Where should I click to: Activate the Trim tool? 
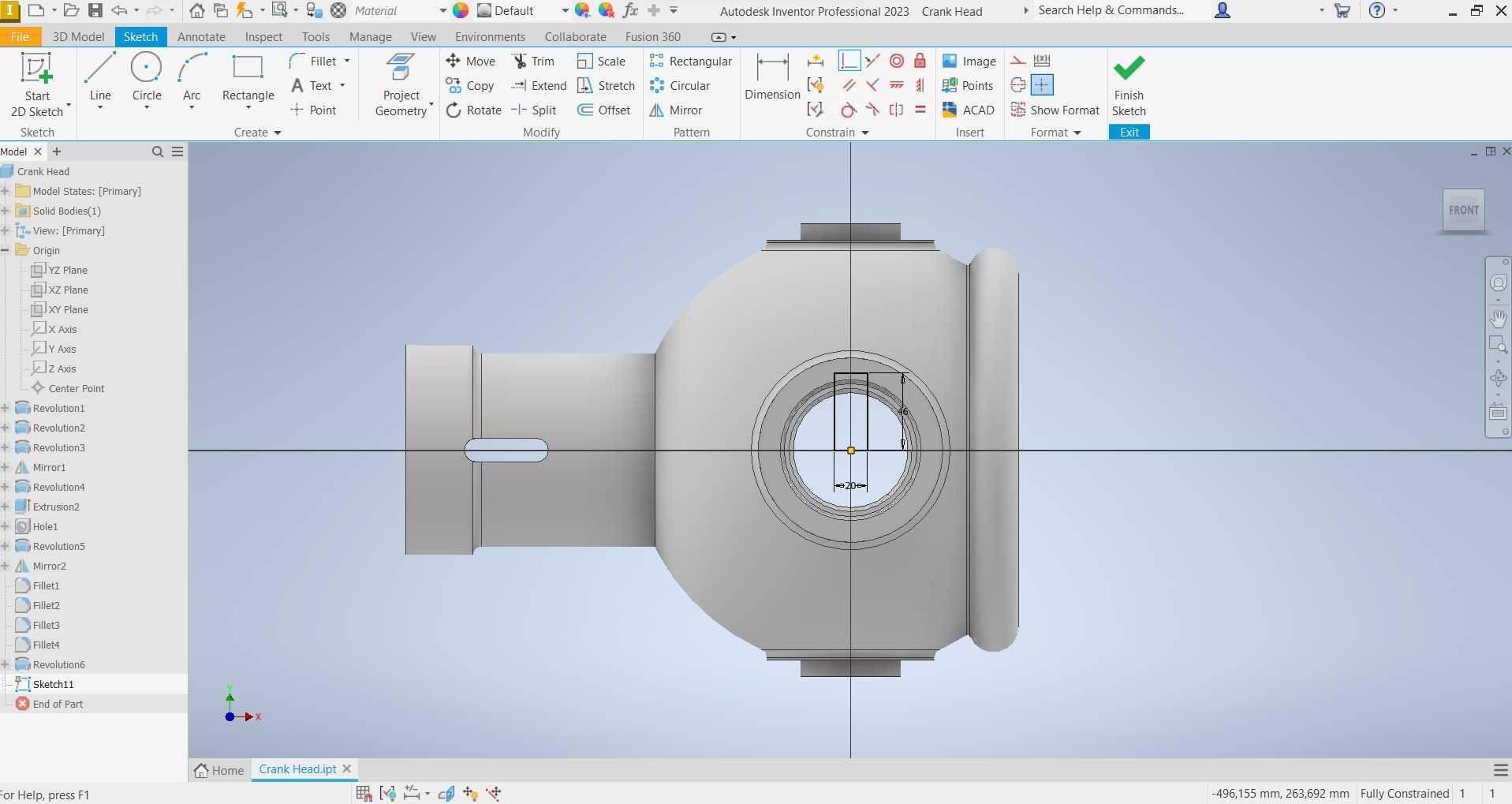pyautogui.click(x=533, y=61)
